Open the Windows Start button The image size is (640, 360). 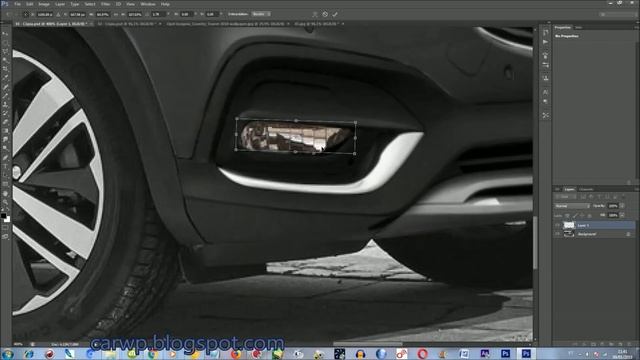point(7,354)
